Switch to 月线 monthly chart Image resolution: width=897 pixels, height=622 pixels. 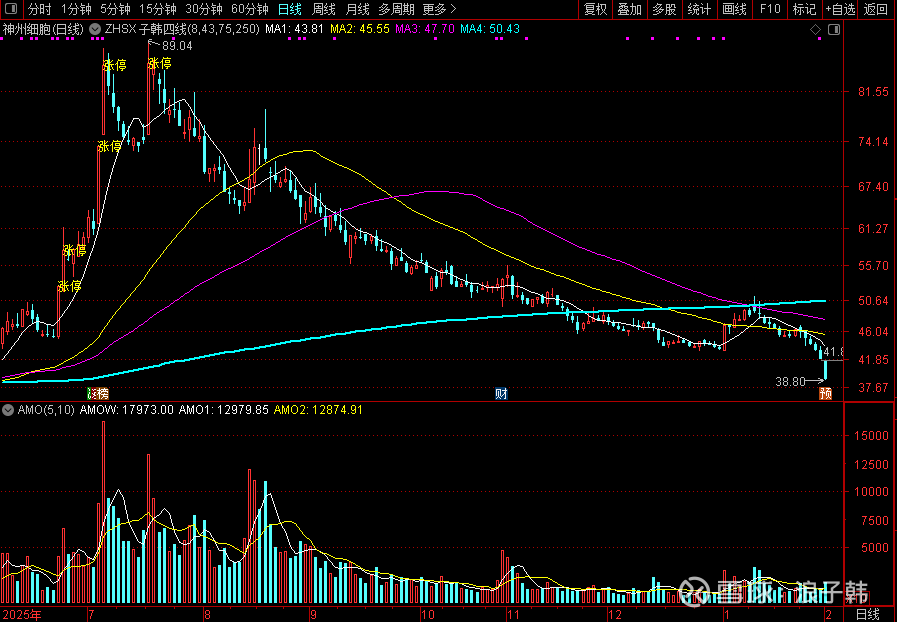click(x=358, y=9)
